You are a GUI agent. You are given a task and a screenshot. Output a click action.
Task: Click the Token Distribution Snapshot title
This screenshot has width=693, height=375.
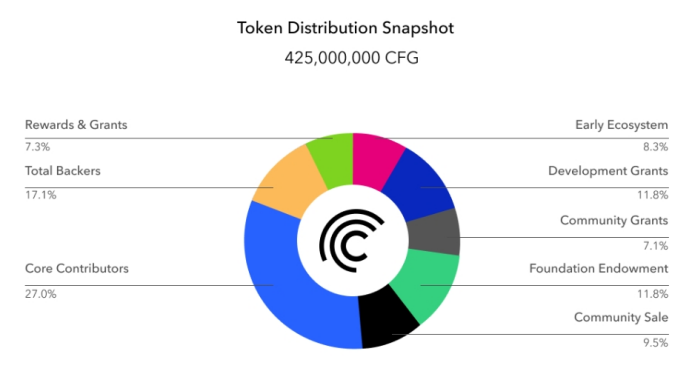345,28
